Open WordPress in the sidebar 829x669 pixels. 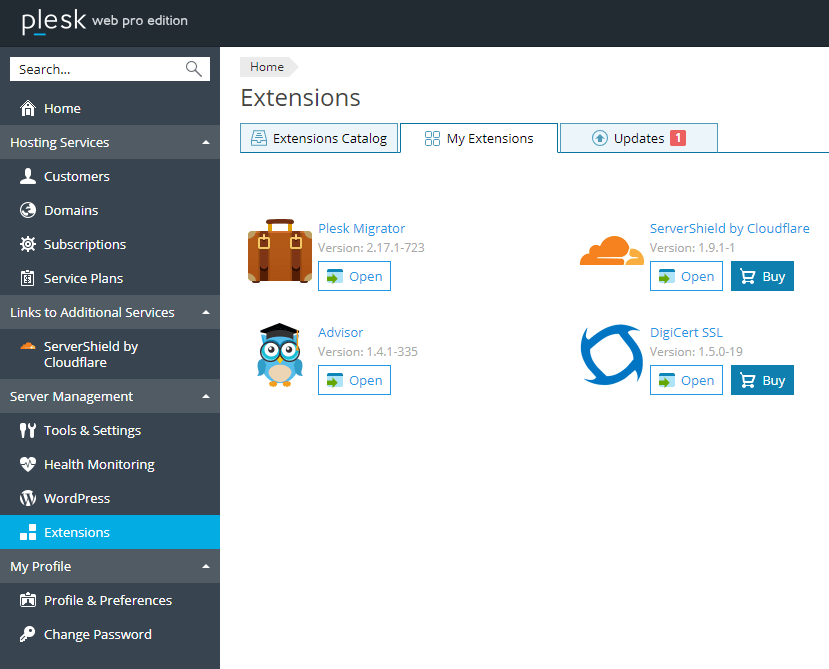point(77,498)
